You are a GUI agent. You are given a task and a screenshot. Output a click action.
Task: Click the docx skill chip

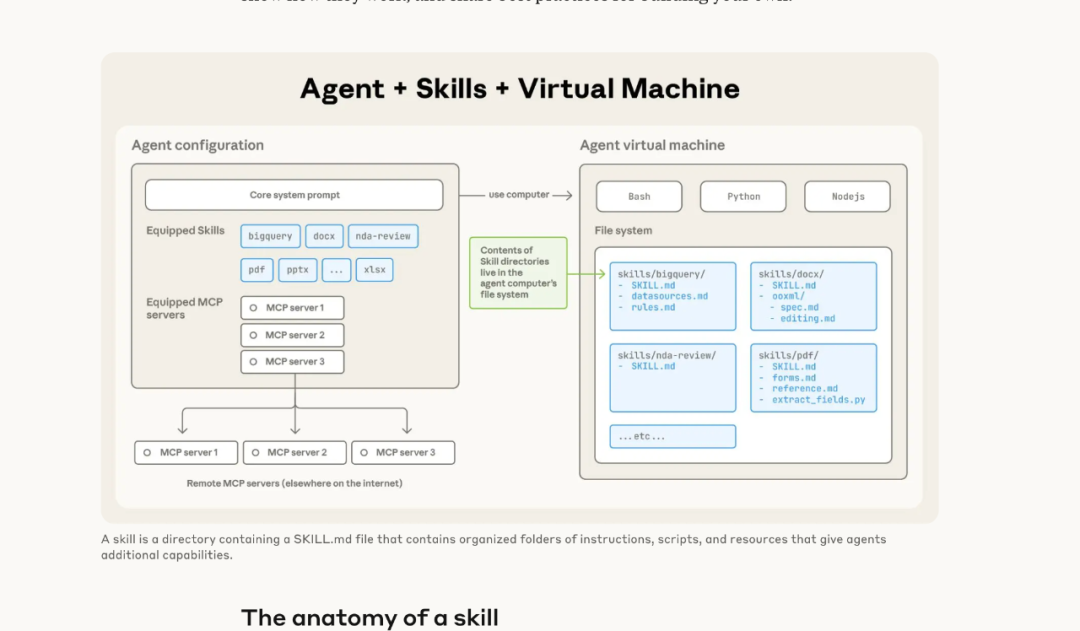tap(324, 236)
